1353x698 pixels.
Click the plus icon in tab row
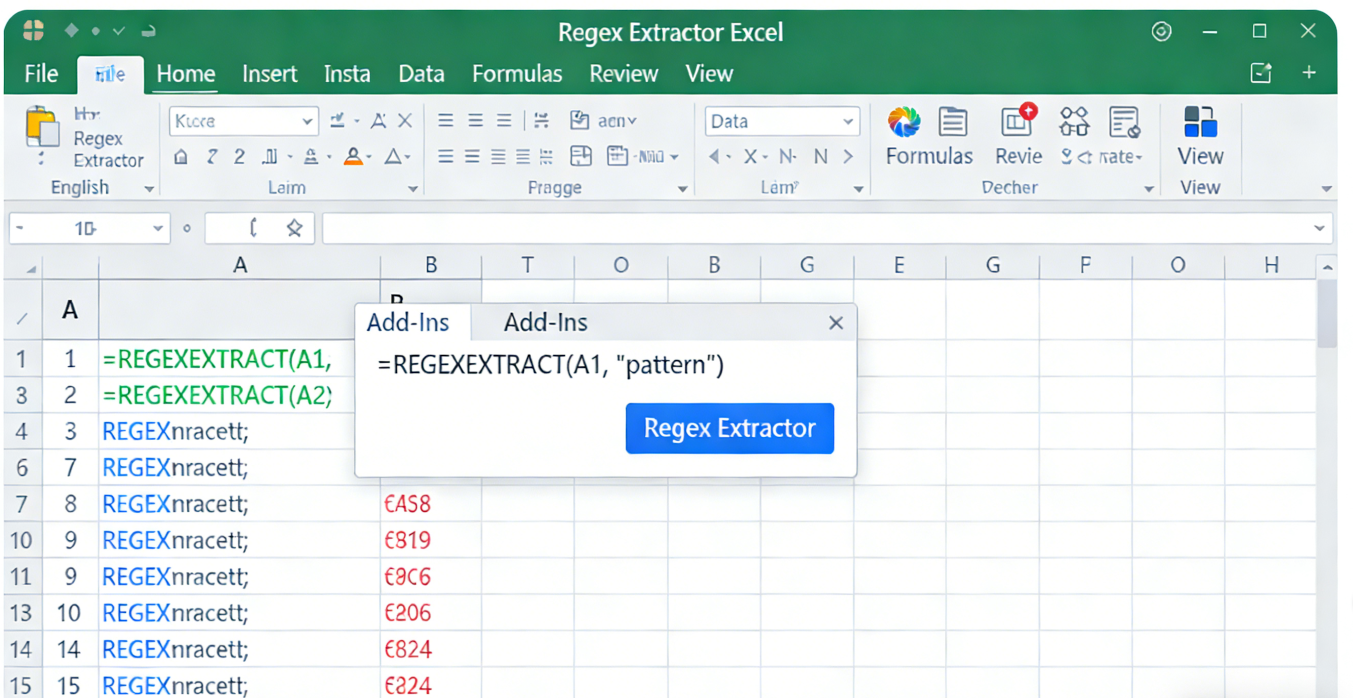pos(1309,73)
